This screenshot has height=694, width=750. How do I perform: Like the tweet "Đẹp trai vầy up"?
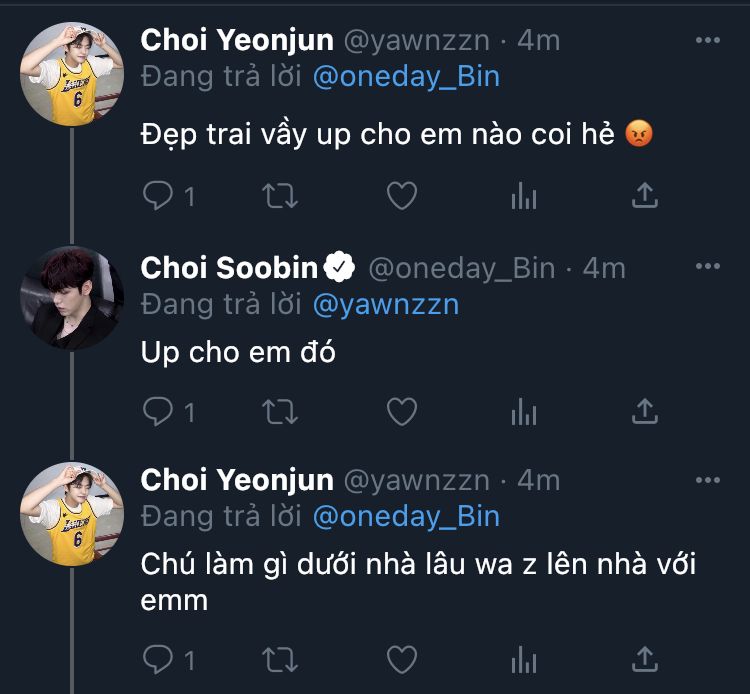[x=401, y=196]
